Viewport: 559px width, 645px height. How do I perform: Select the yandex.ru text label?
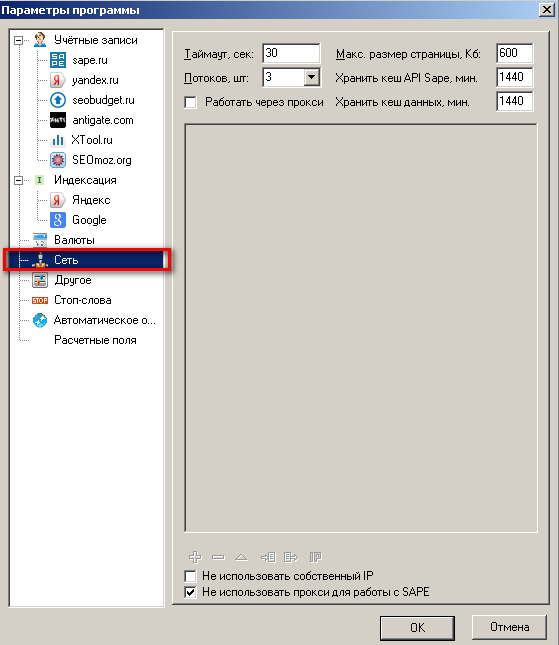click(x=95, y=80)
